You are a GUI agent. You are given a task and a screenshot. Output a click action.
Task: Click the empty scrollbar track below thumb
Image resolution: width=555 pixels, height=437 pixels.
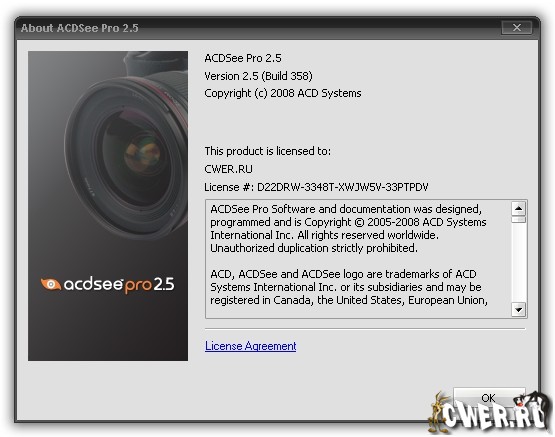pyautogui.click(x=519, y=263)
